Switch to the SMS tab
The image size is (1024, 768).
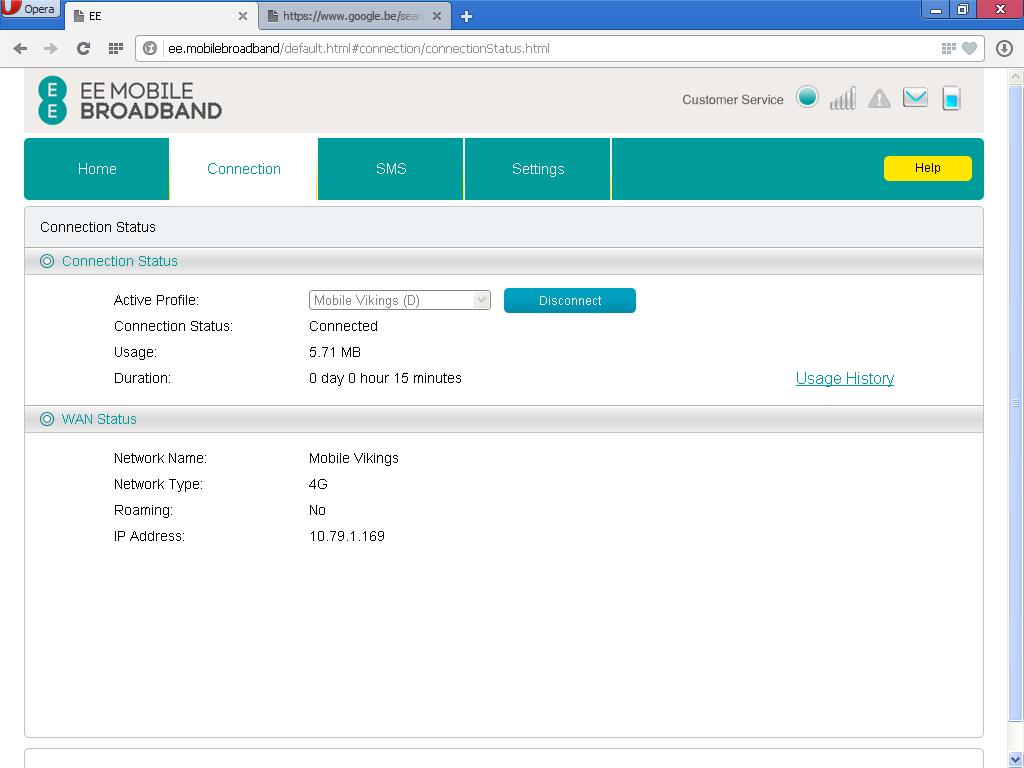point(391,169)
